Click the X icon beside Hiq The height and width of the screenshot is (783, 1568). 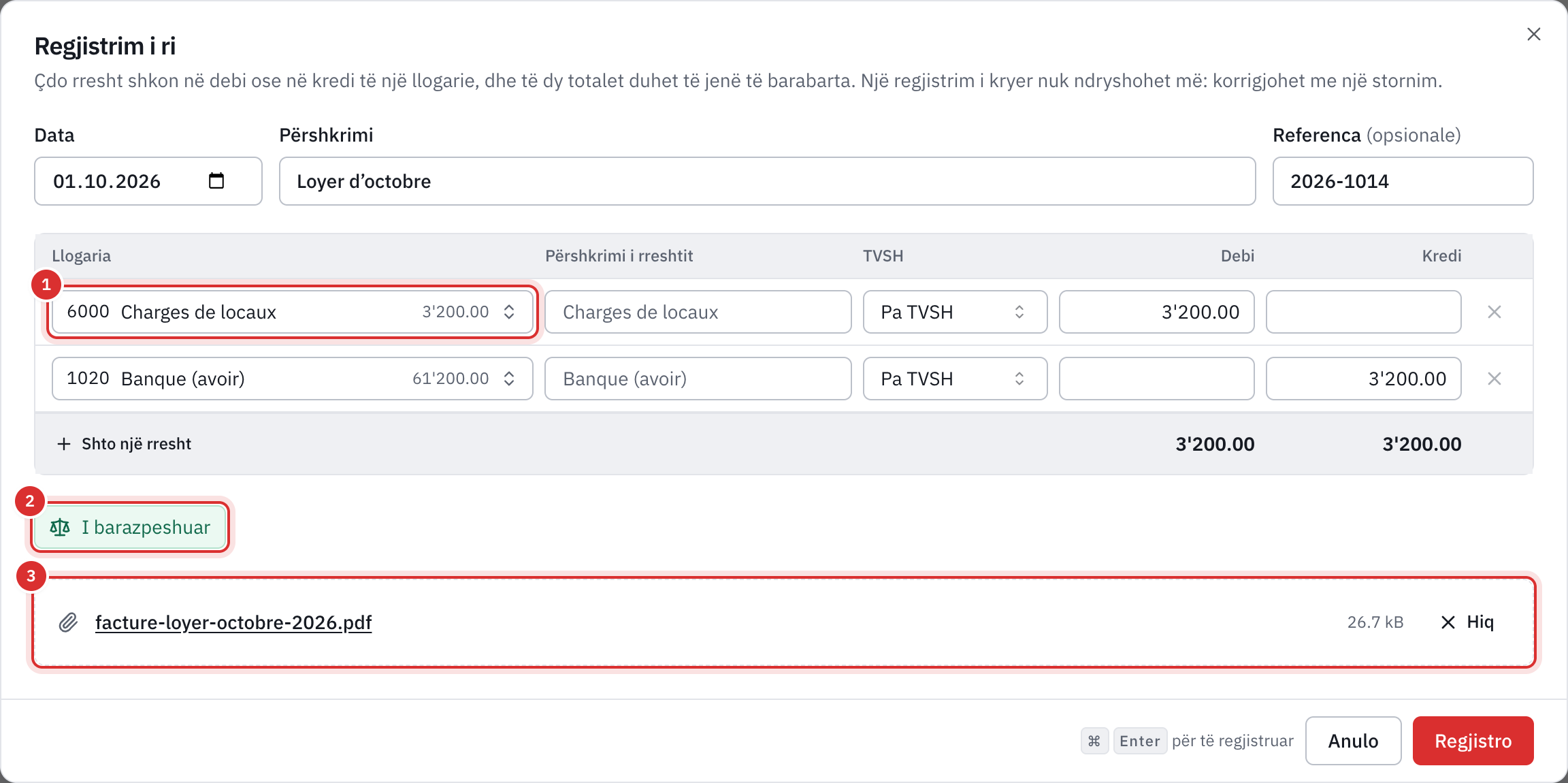pyautogui.click(x=1448, y=622)
